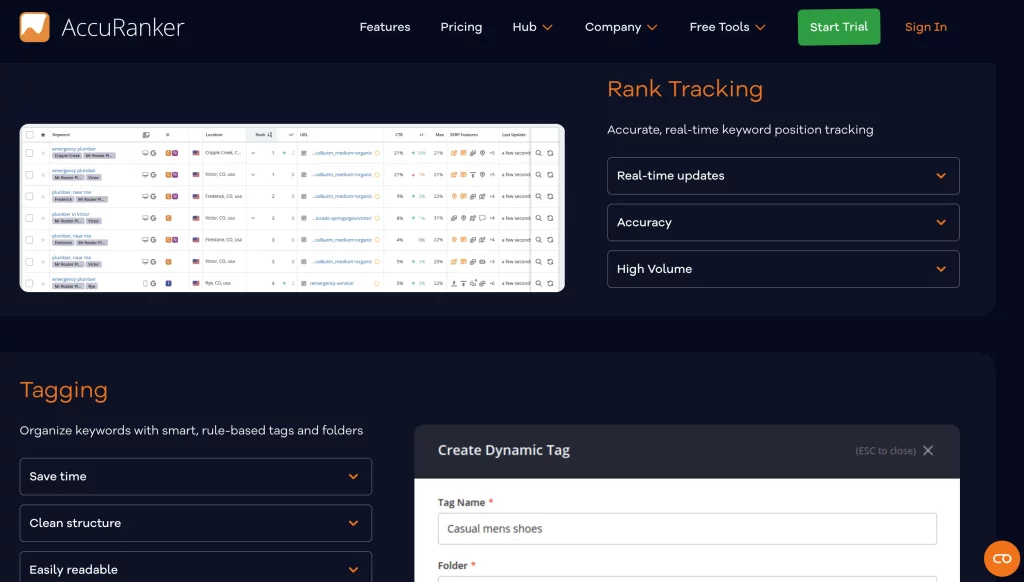The height and width of the screenshot is (582, 1024).
Task: Click the Rank column sort icon
Action: 270,135
